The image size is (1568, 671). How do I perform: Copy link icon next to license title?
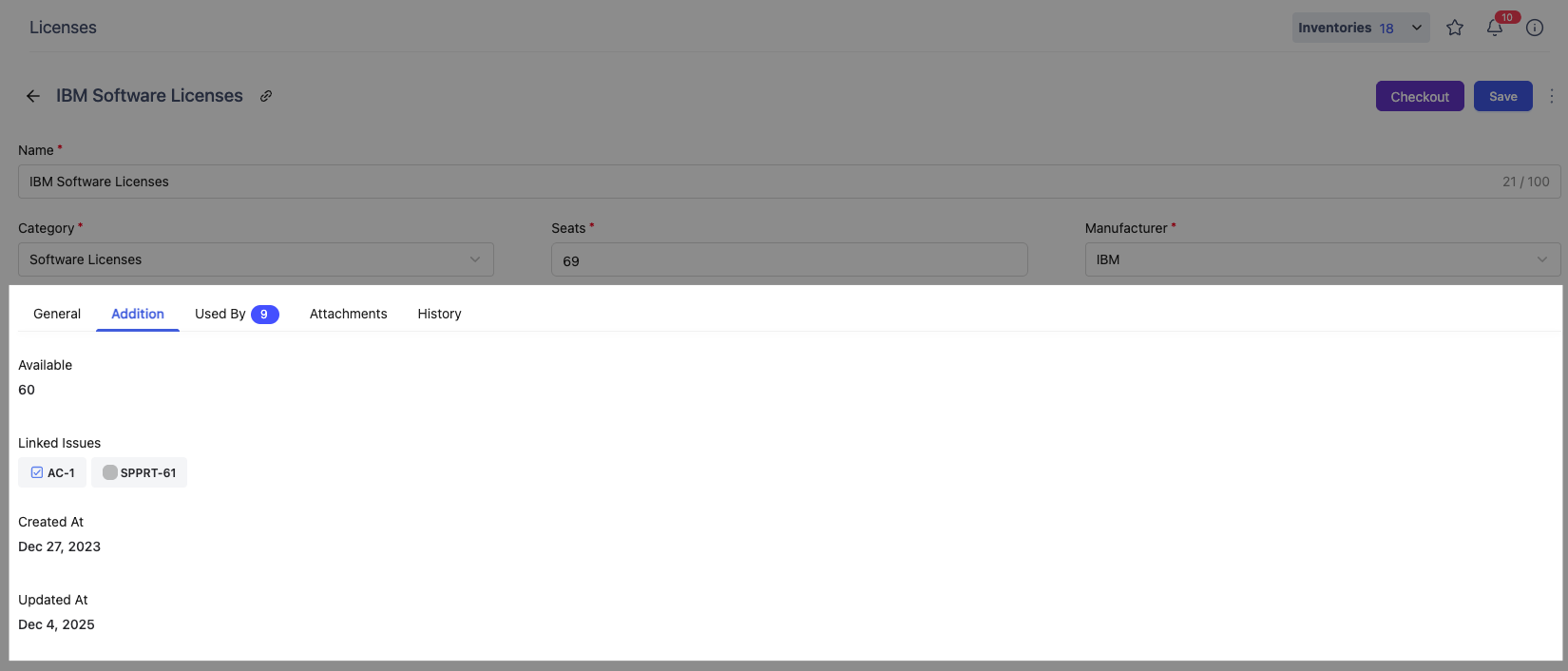(266, 96)
